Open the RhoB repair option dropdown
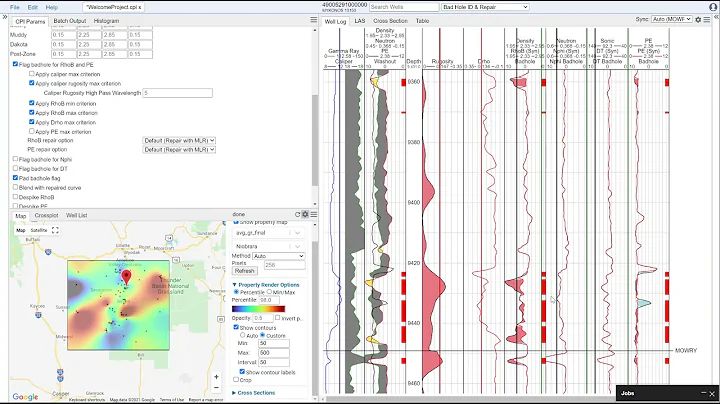This screenshot has height=404, width=720. (179, 140)
